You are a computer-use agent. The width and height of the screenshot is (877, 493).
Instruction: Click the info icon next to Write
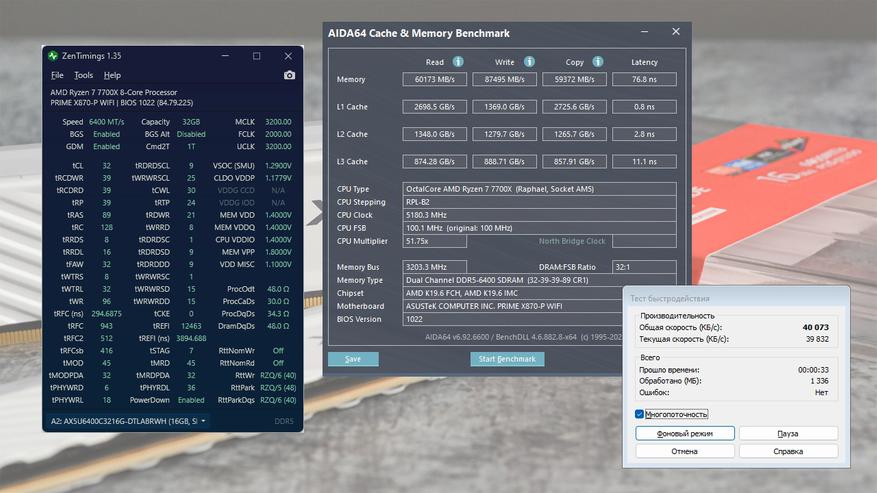tap(529, 62)
